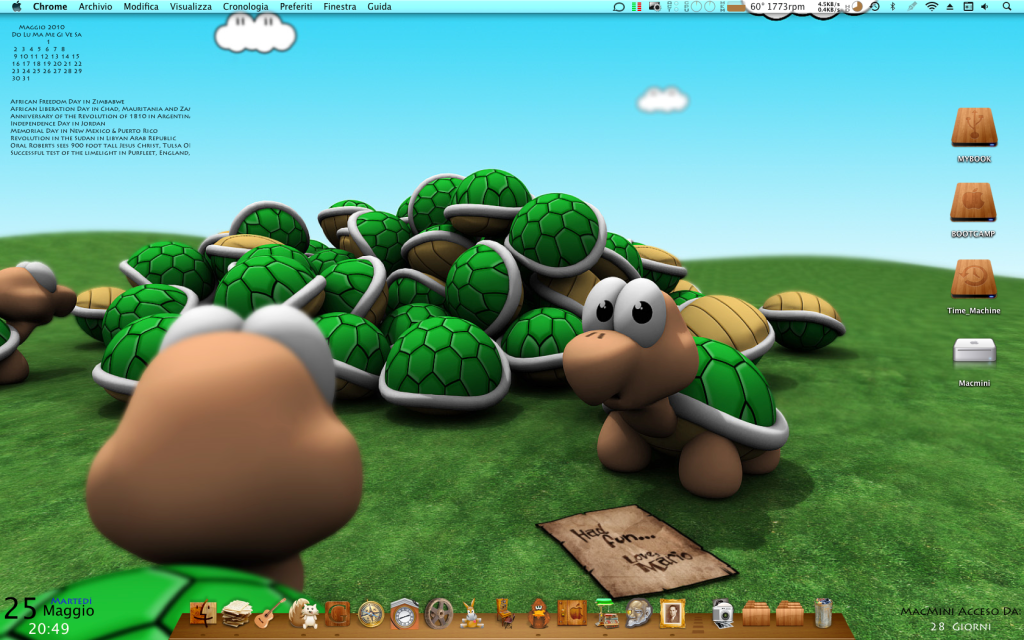Open the Trash in the Dock

823,613
